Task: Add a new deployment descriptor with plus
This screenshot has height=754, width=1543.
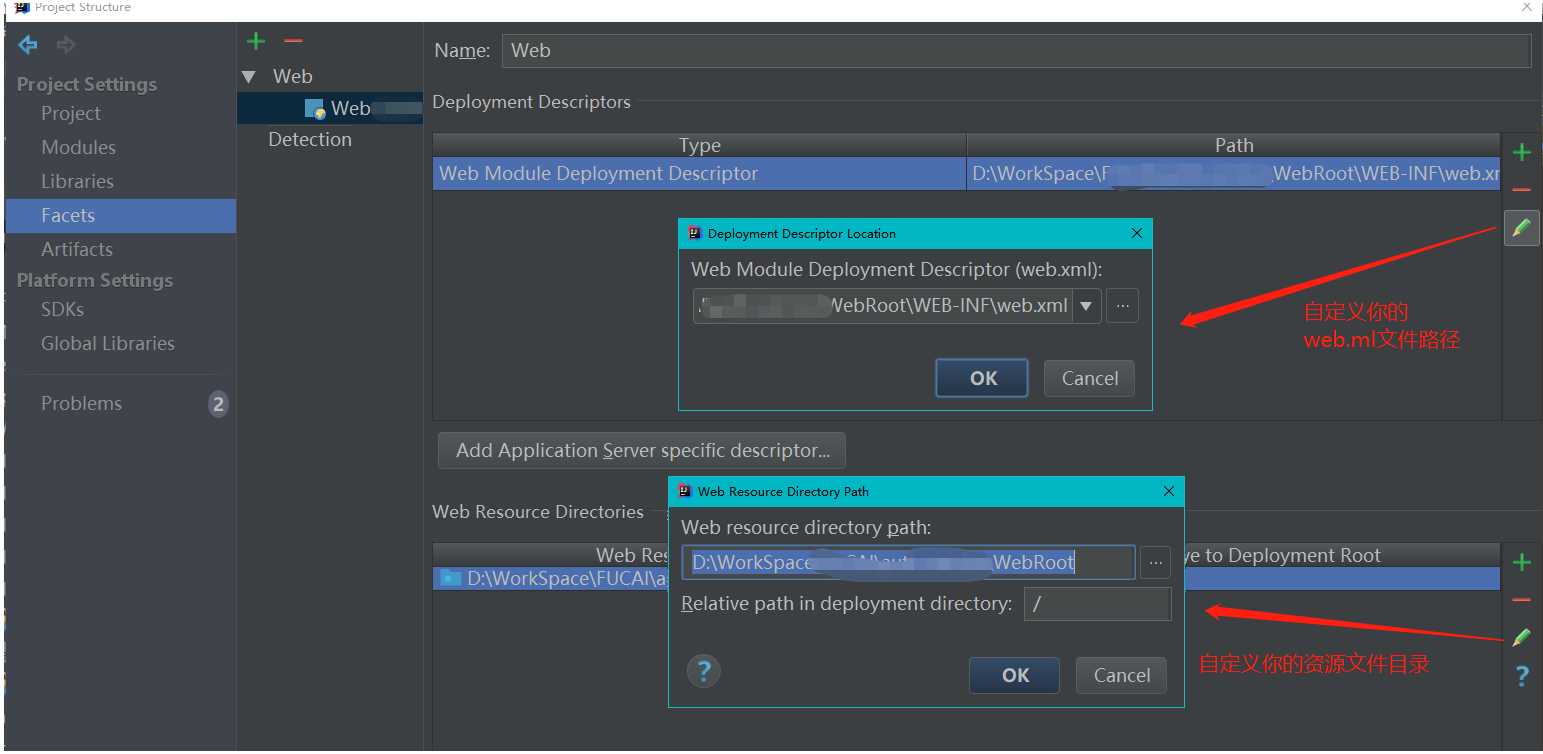Action: tap(1521, 152)
